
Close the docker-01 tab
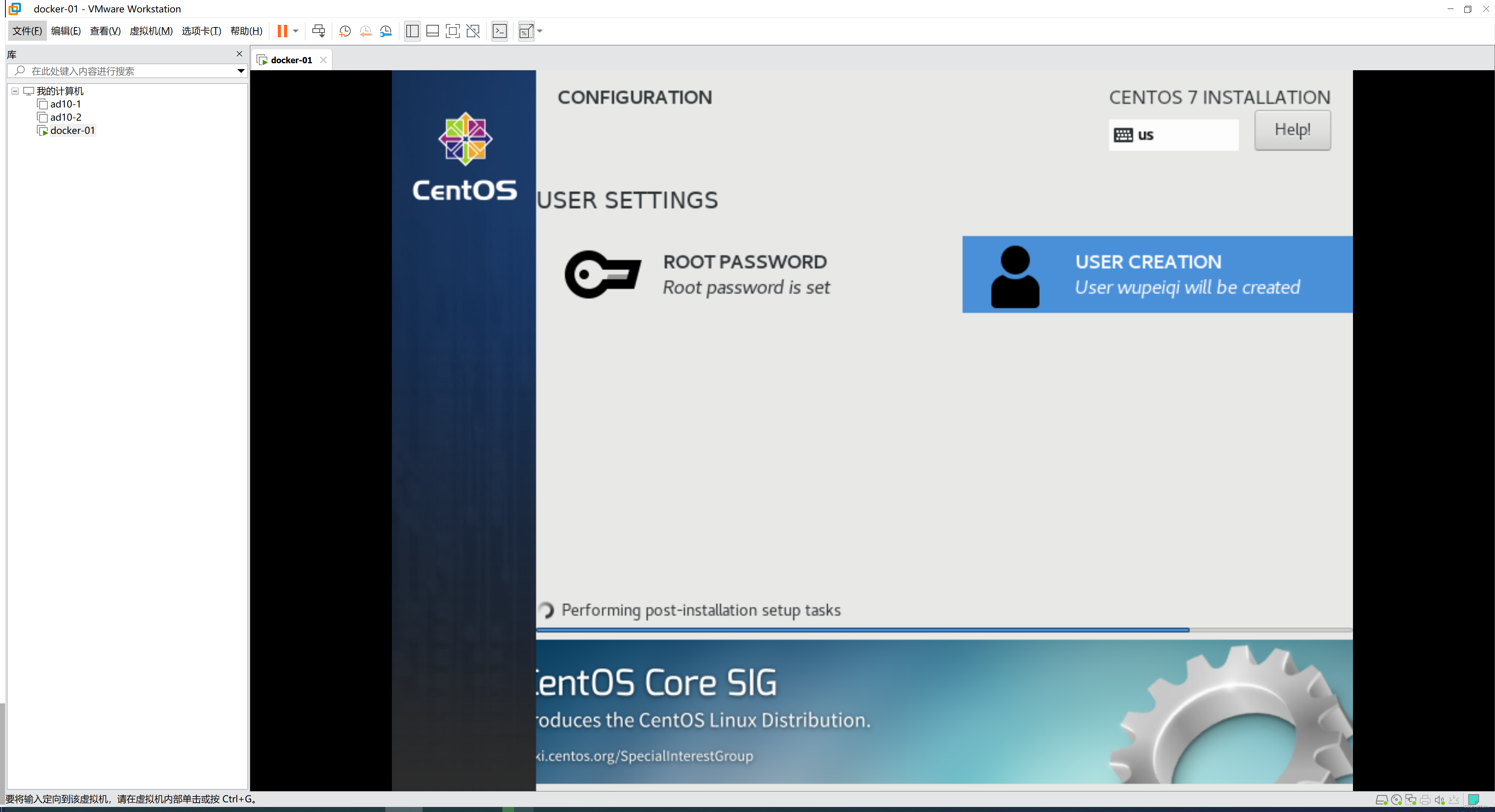(323, 60)
